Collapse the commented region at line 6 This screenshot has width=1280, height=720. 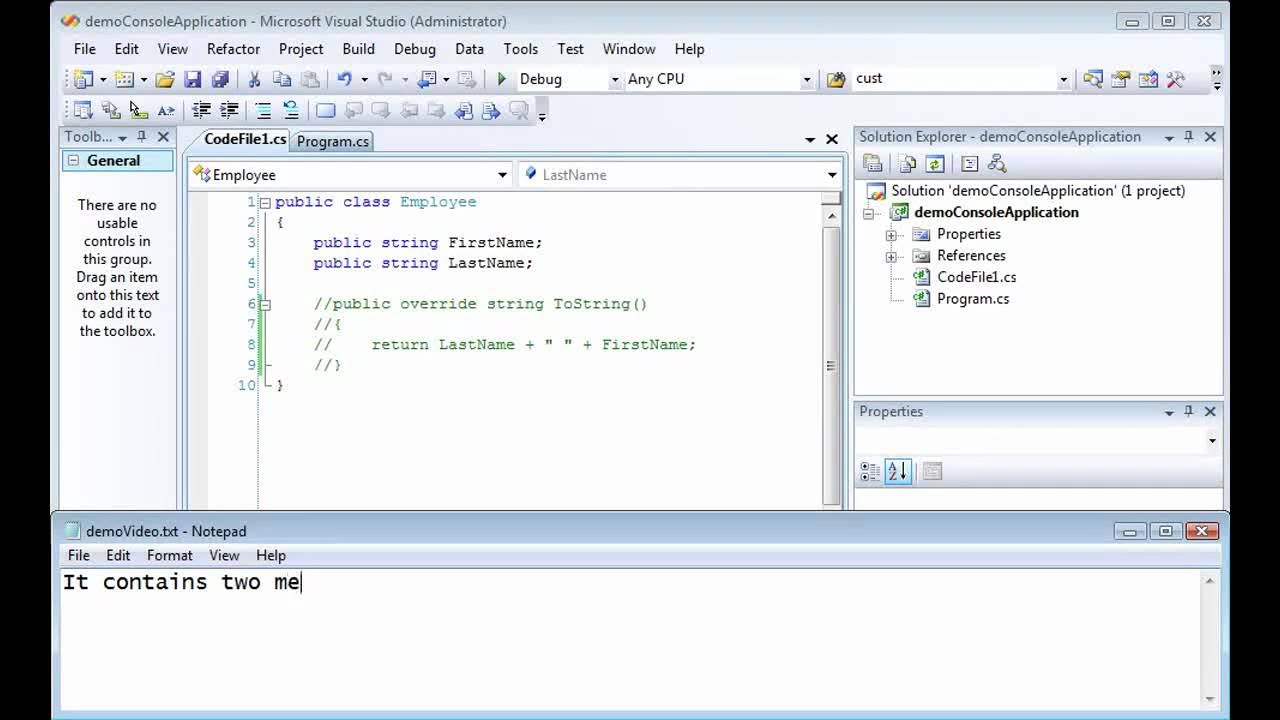point(265,304)
